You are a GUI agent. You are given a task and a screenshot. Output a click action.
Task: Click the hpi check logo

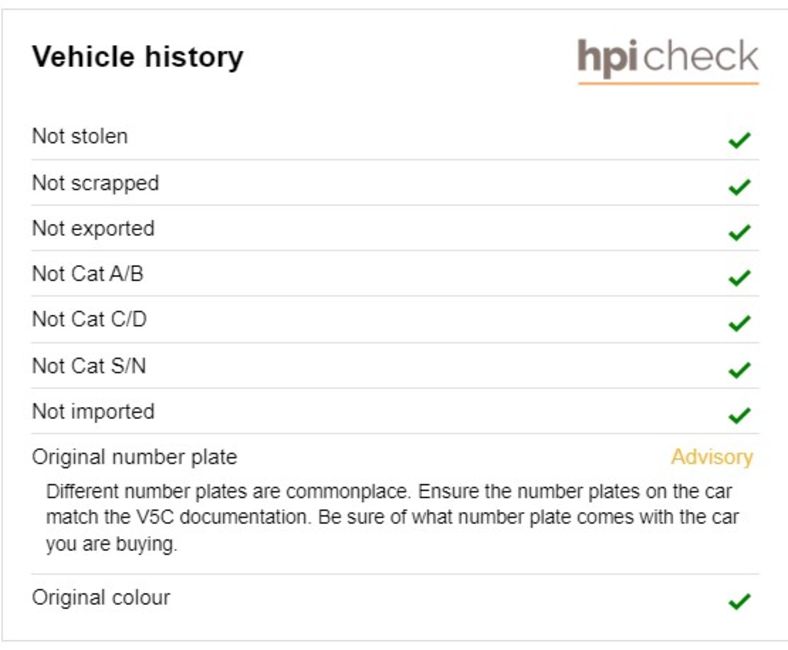point(668,61)
